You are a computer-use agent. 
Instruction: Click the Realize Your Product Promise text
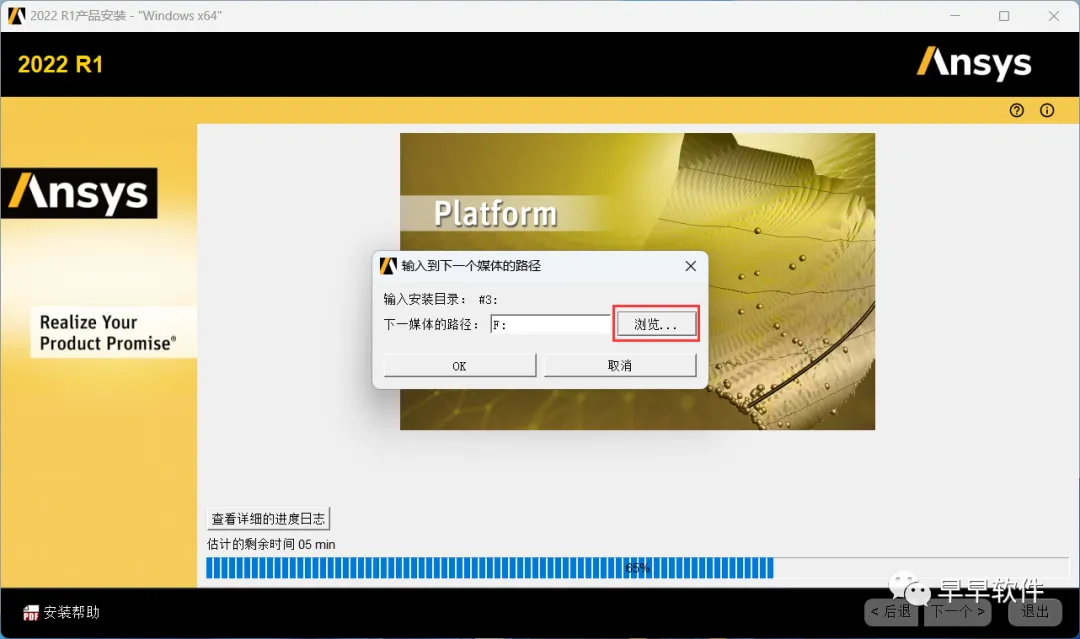108,333
